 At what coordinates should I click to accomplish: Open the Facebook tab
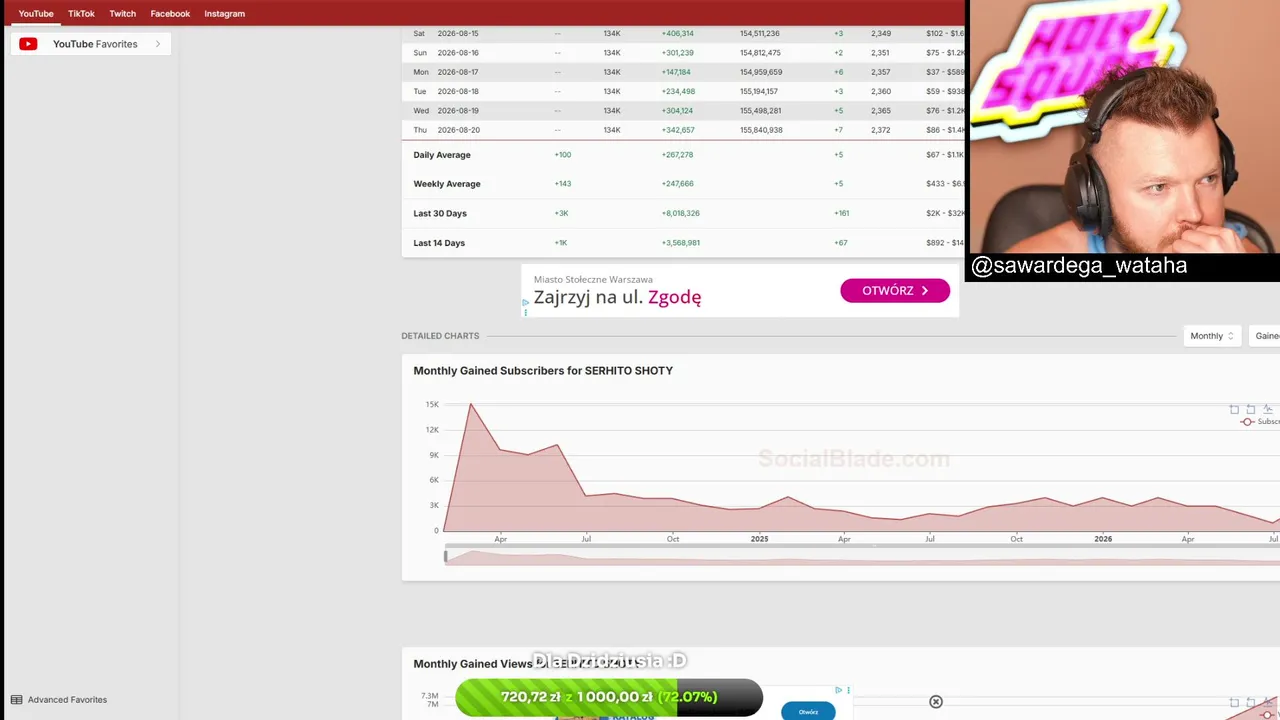tap(170, 14)
